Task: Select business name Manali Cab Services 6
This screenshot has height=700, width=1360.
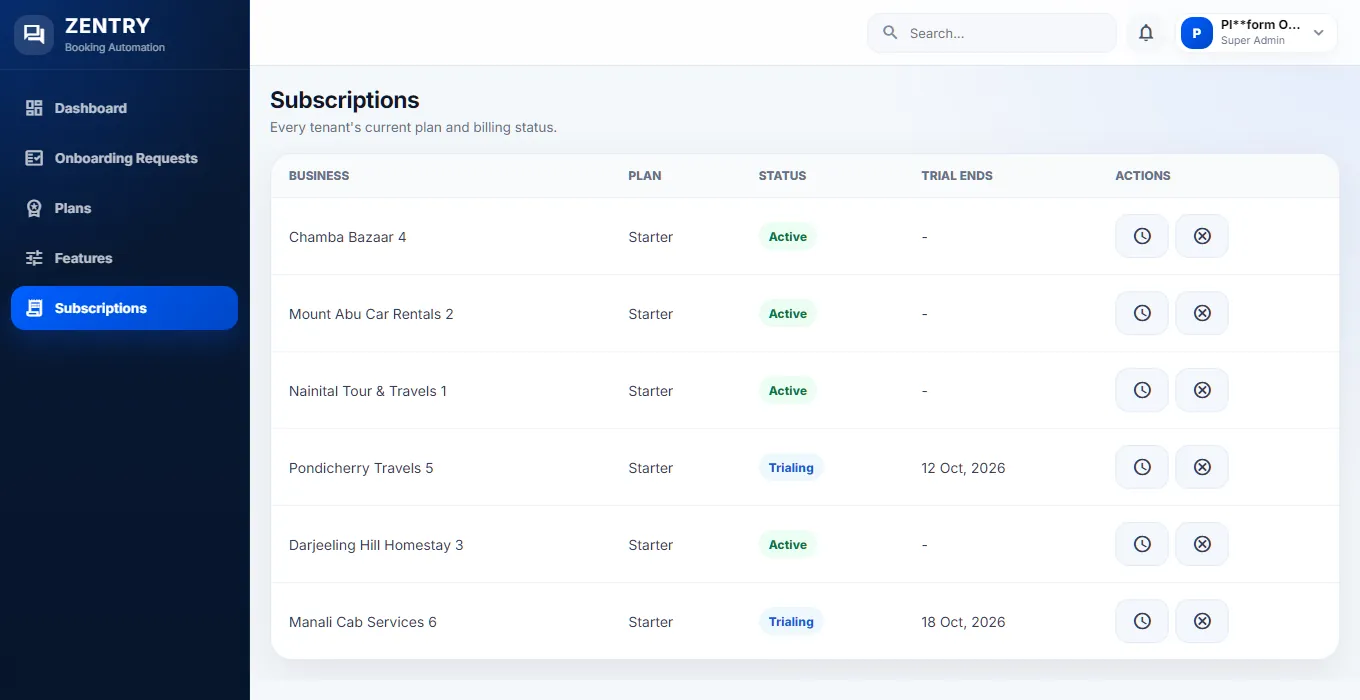Action: click(363, 622)
